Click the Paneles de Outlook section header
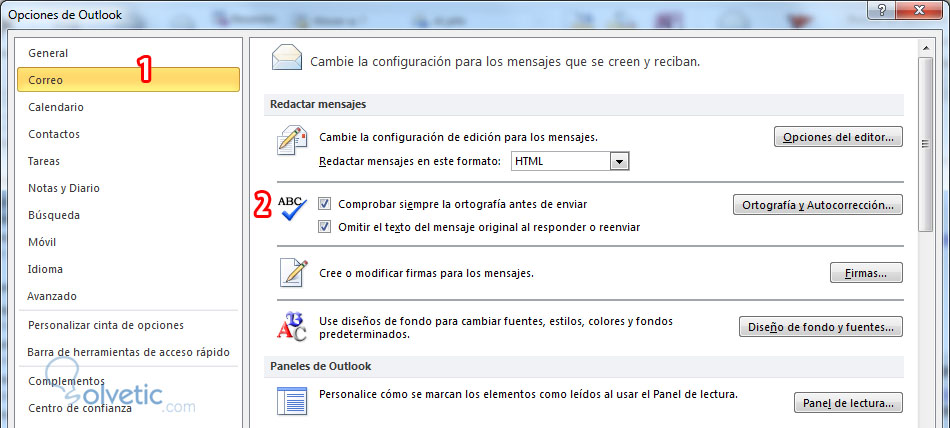 (x=584, y=366)
